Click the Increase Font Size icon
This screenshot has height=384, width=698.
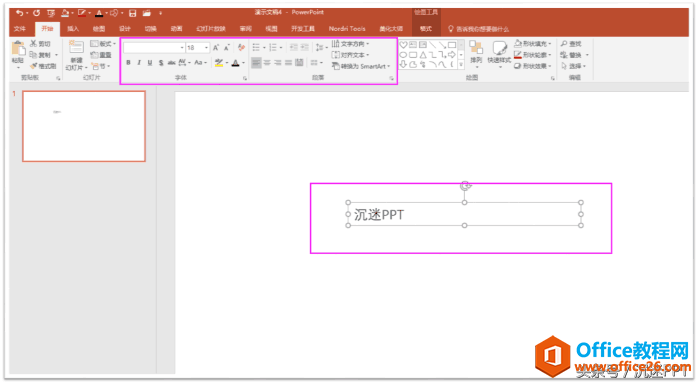point(216,47)
